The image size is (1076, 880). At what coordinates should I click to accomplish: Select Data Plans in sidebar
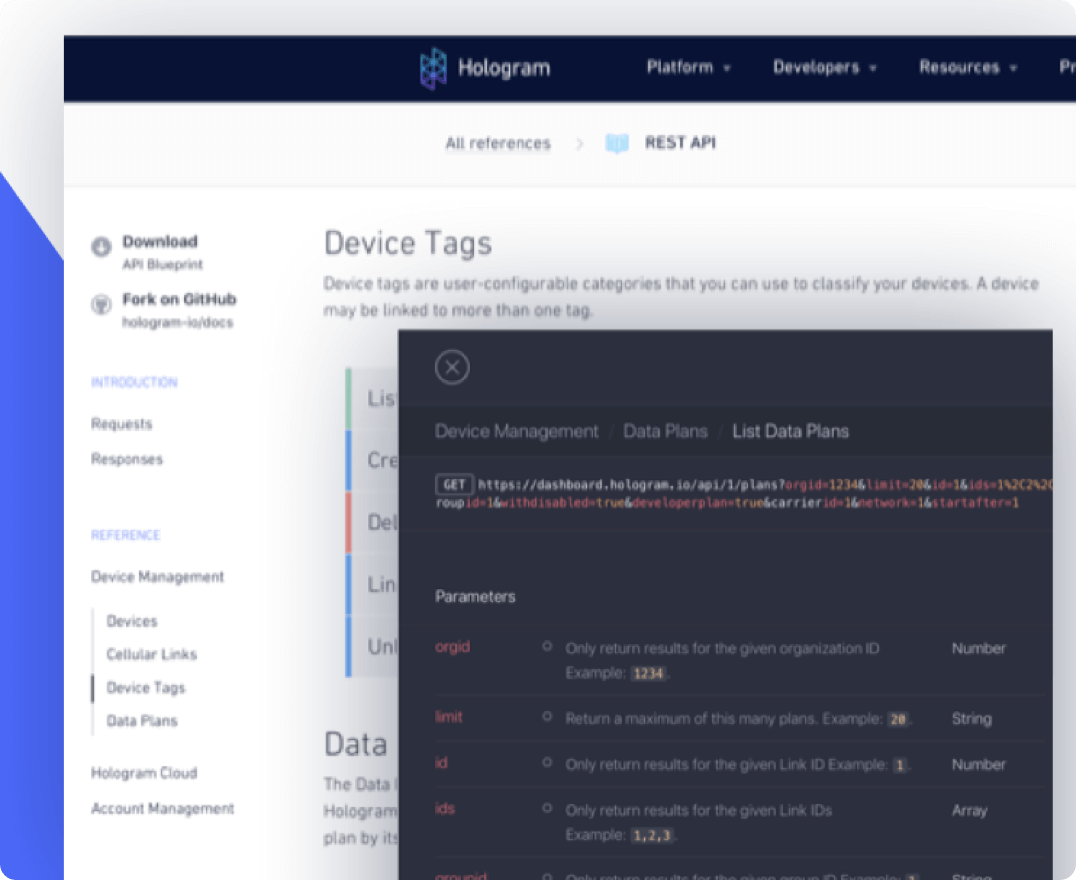click(x=142, y=721)
